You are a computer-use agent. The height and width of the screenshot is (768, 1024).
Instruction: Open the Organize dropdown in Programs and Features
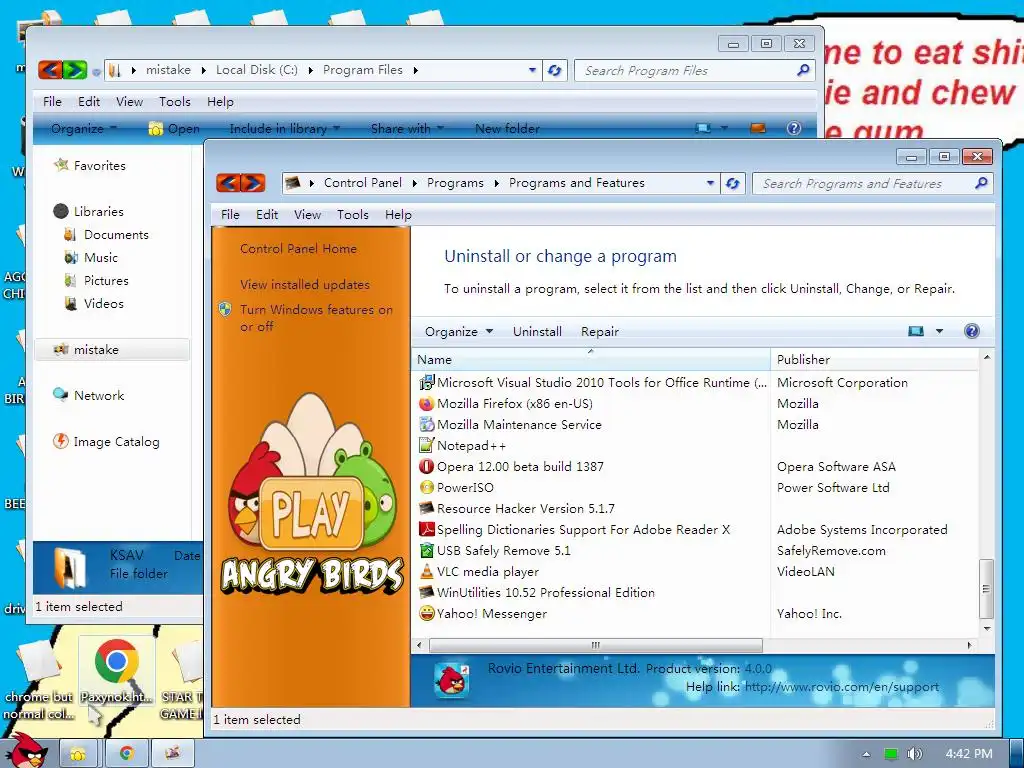[458, 332]
